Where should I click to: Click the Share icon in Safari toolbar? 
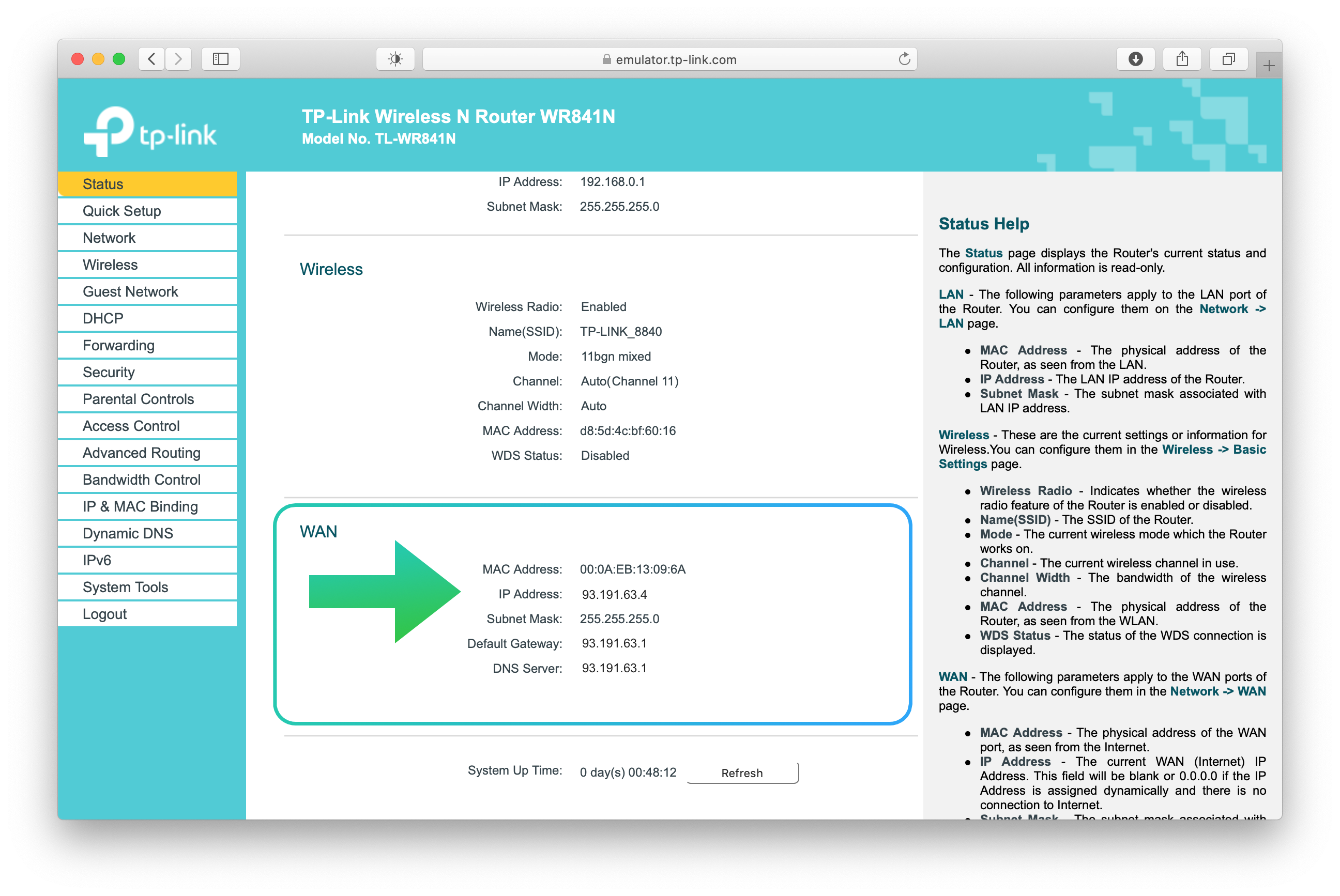point(1182,59)
